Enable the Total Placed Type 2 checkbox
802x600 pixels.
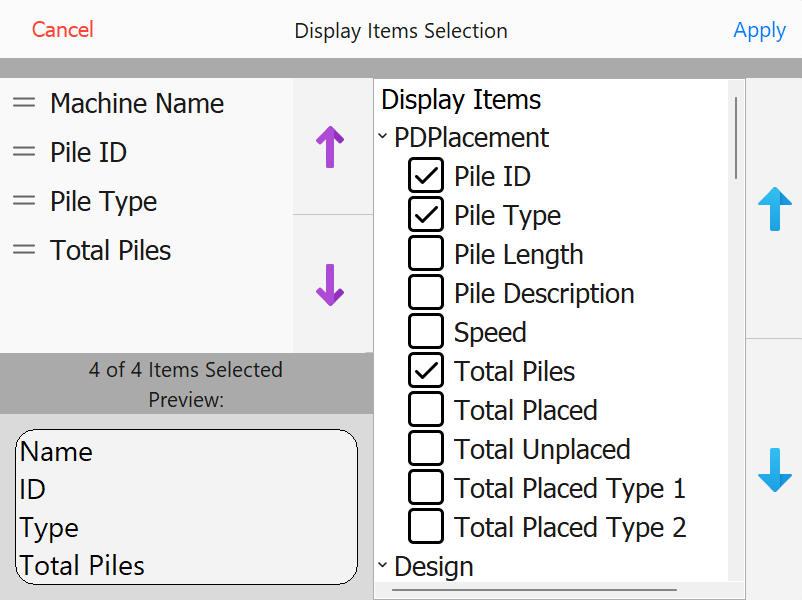(x=426, y=526)
